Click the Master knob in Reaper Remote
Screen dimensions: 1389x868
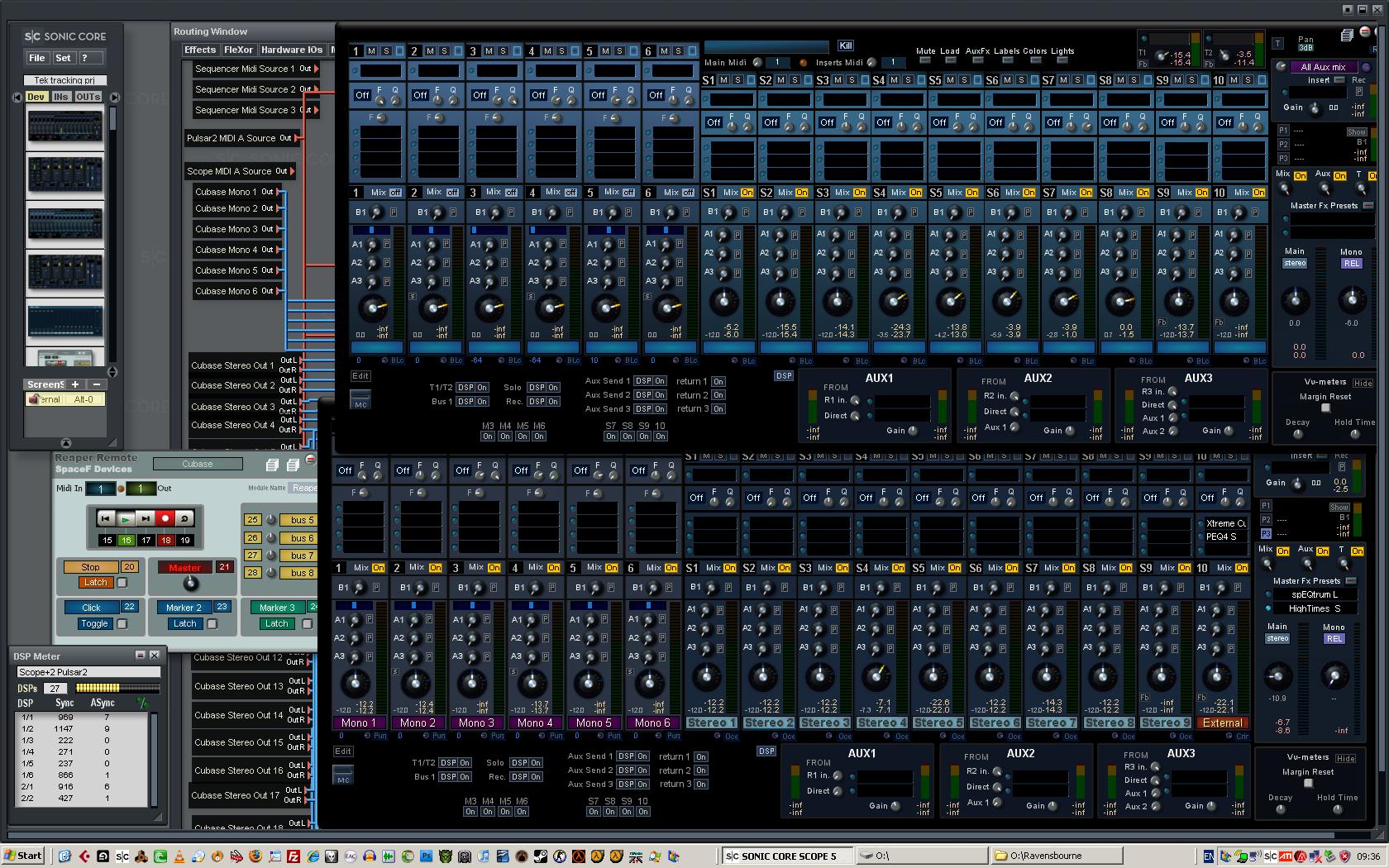(191, 584)
